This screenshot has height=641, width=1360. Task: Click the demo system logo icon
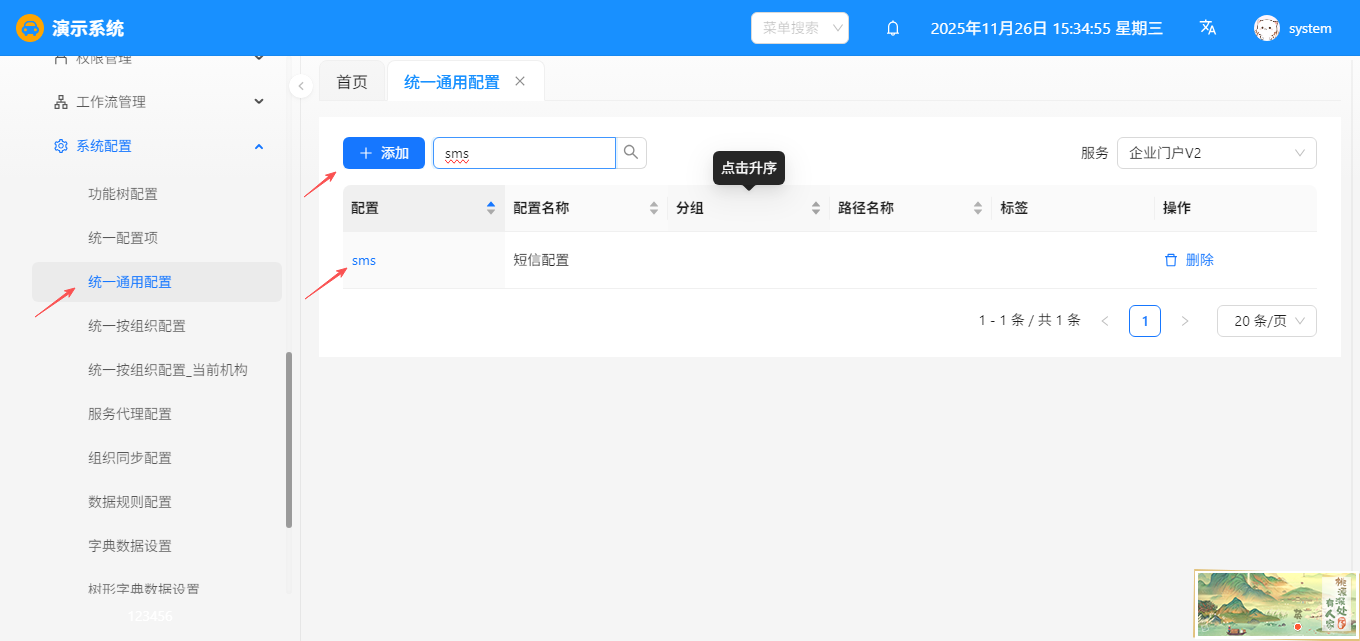point(30,28)
